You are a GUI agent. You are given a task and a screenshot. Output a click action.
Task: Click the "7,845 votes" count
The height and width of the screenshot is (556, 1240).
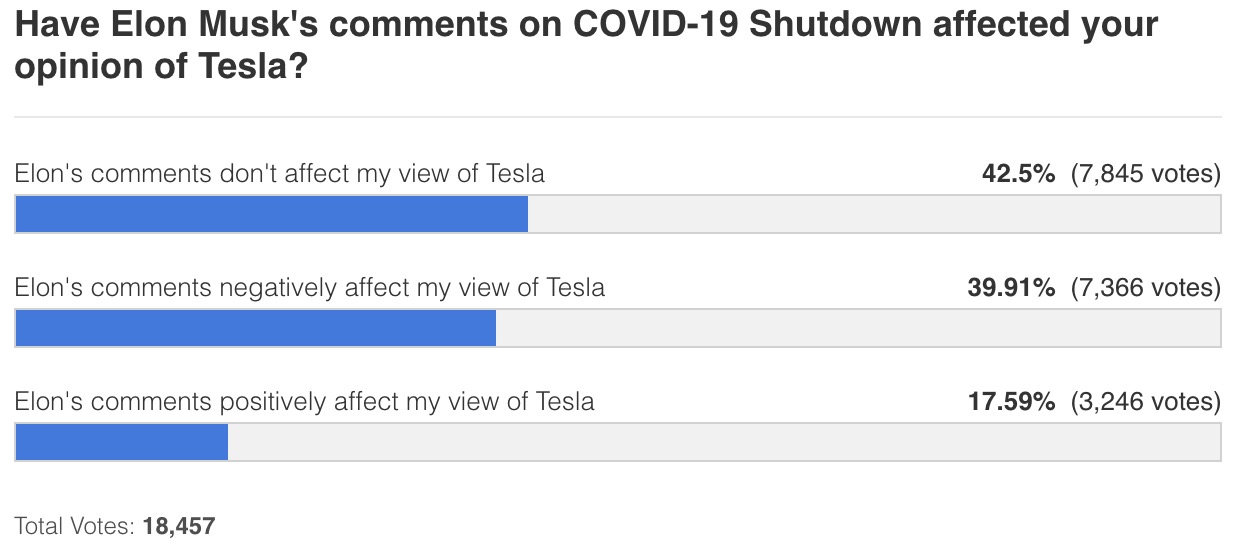1145,174
